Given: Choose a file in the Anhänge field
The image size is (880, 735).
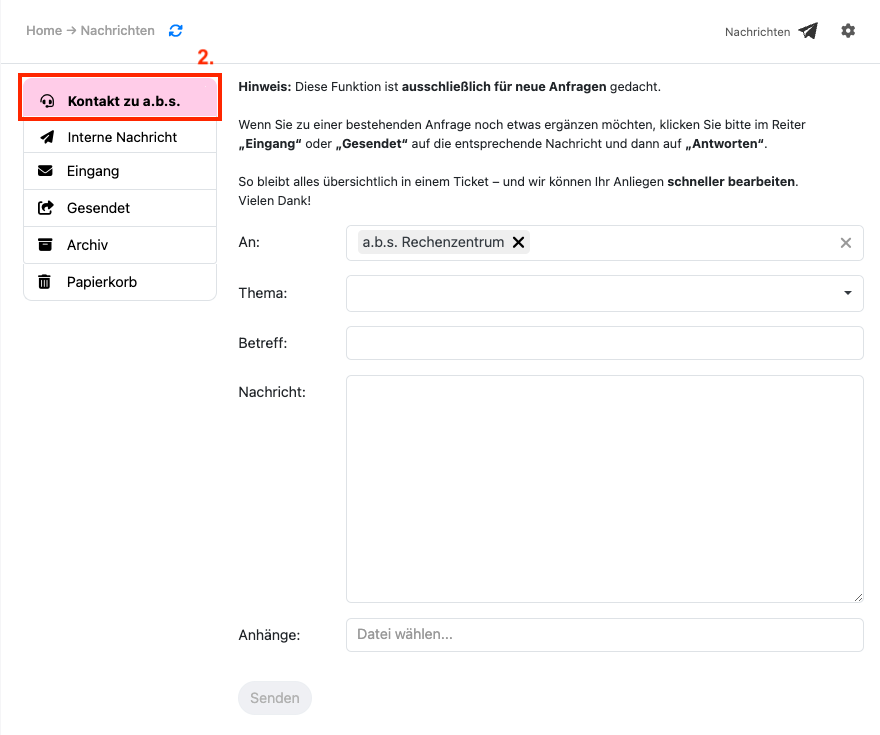Looking at the screenshot, I should [604, 635].
